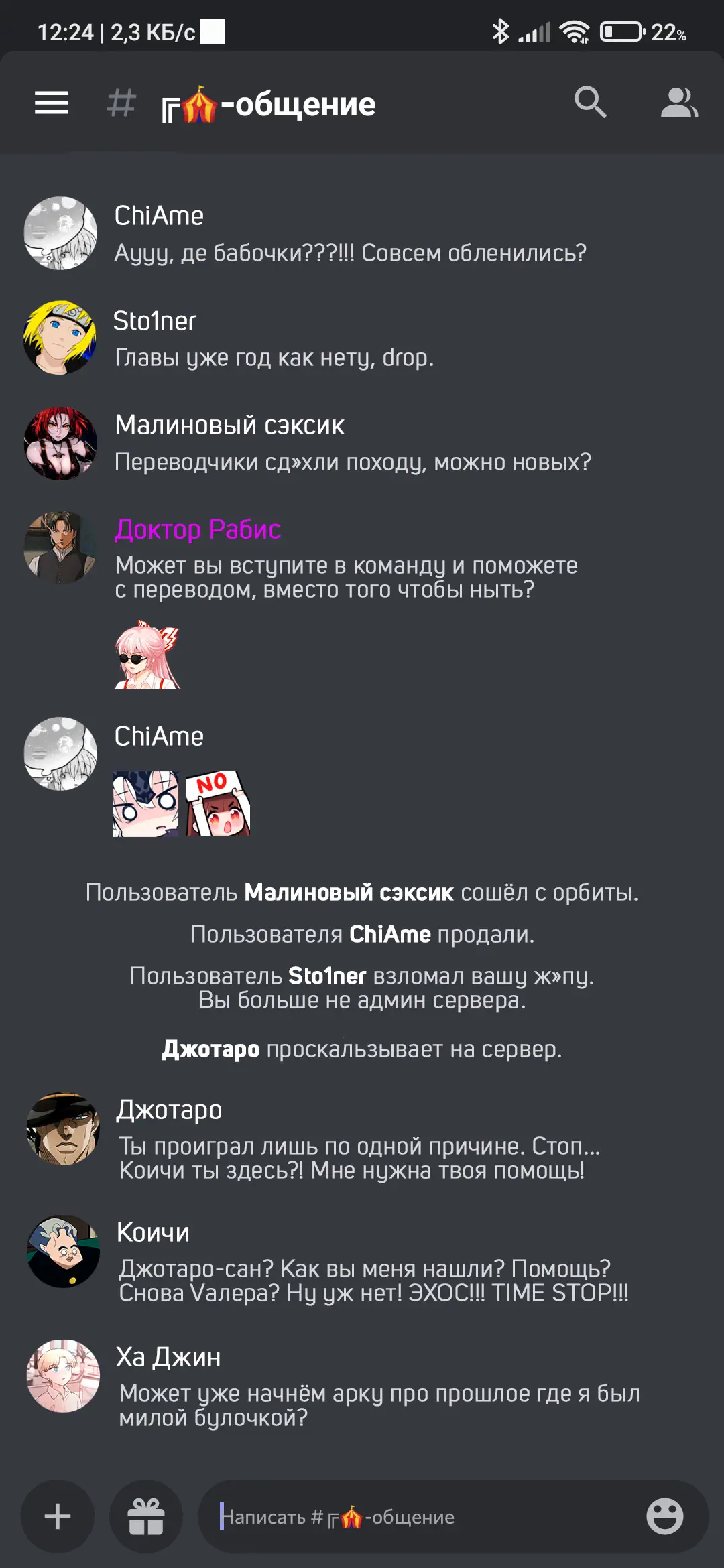
Task: Open the emoji picker smiley
Action: (665, 1516)
